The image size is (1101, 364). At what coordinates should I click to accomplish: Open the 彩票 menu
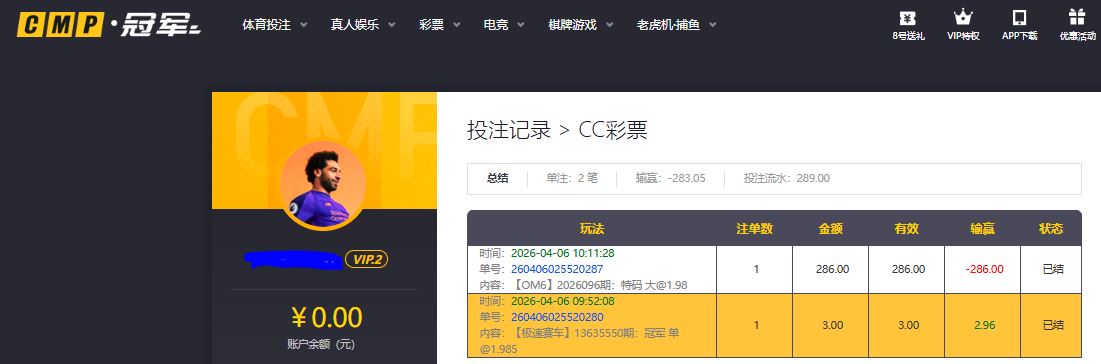[x=431, y=25]
